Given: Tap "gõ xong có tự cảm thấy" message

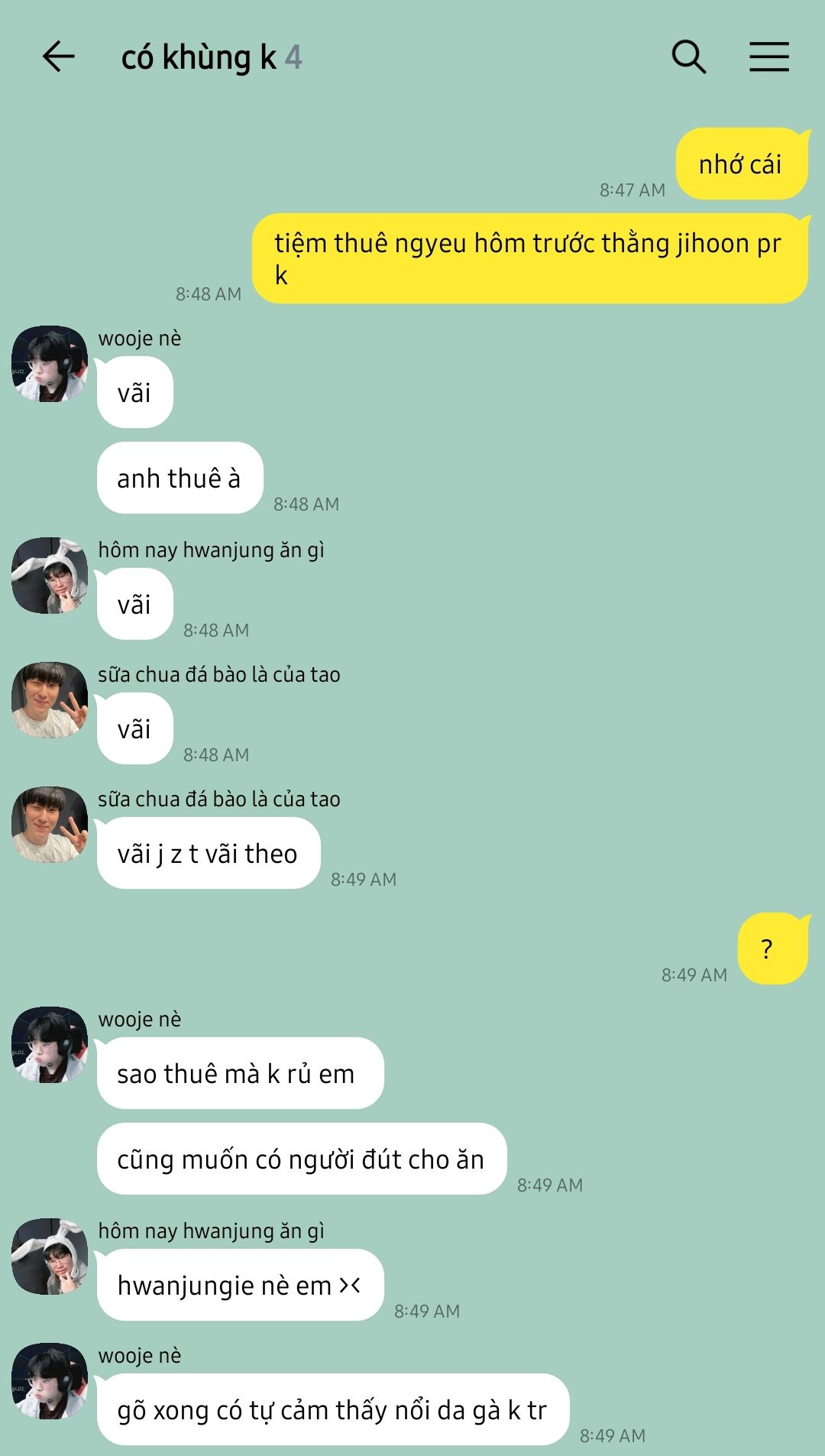Looking at the screenshot, I should click(x=333, y=1409).
